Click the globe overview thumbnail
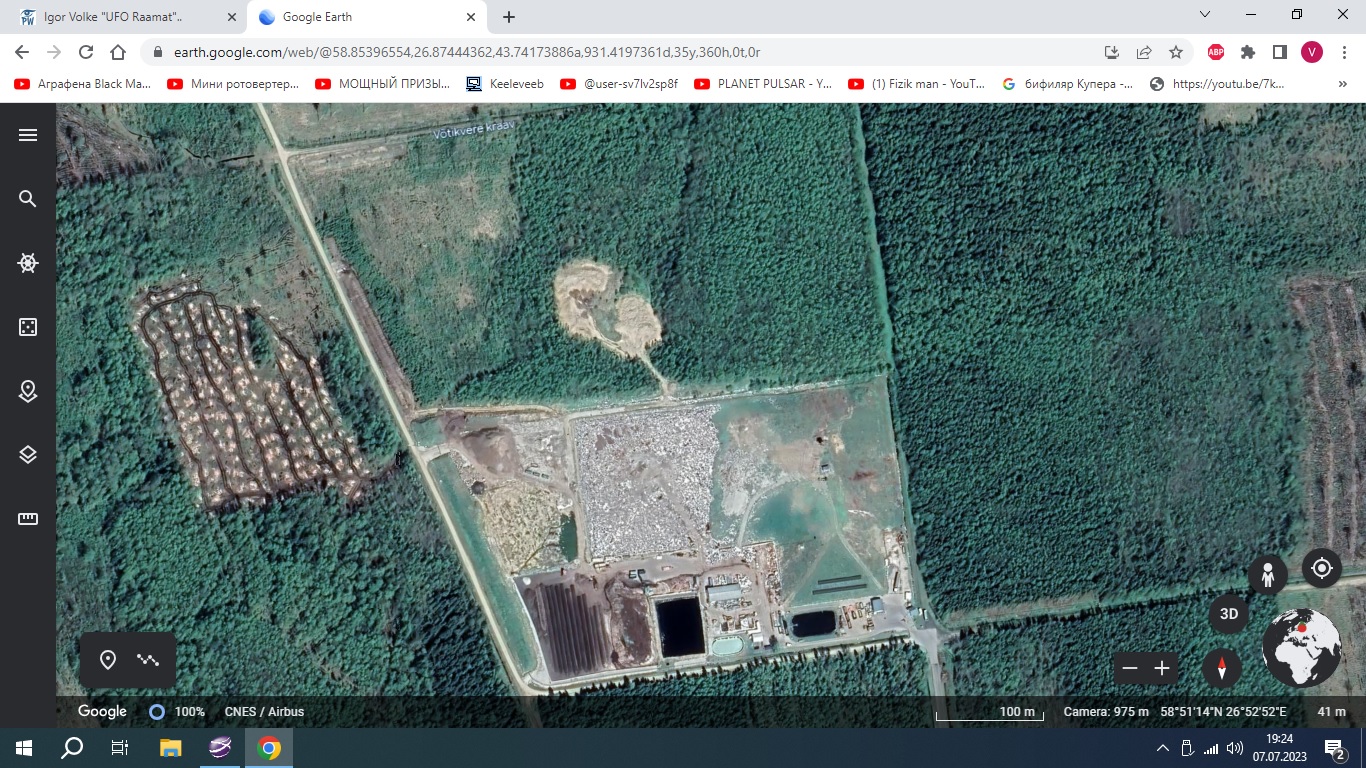 [1301, 647]
